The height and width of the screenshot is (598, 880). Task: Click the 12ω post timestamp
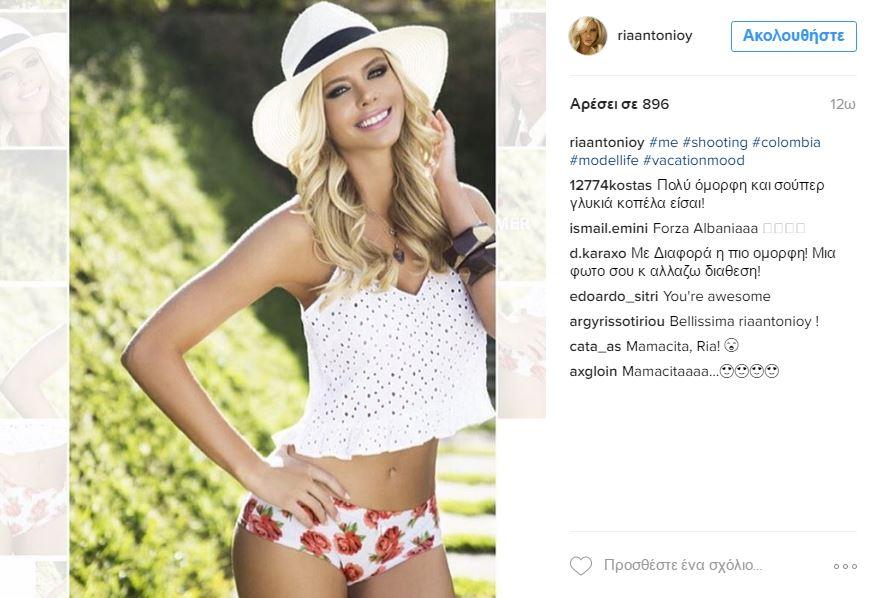[x=843, y=104]
